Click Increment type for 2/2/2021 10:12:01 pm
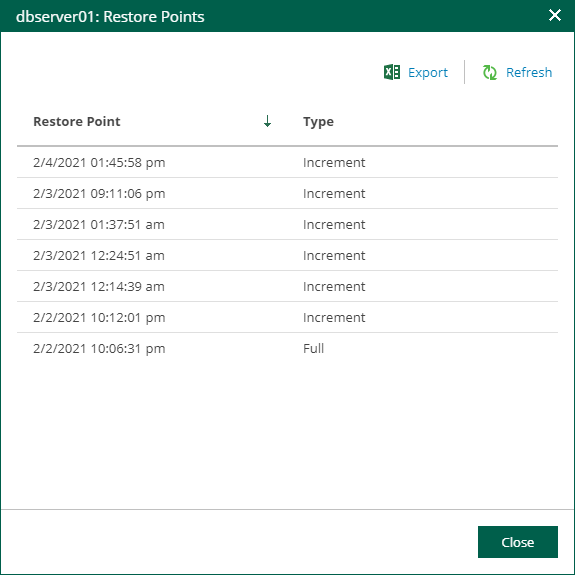Viewport: 575px width, 575px height. [334, 317]
